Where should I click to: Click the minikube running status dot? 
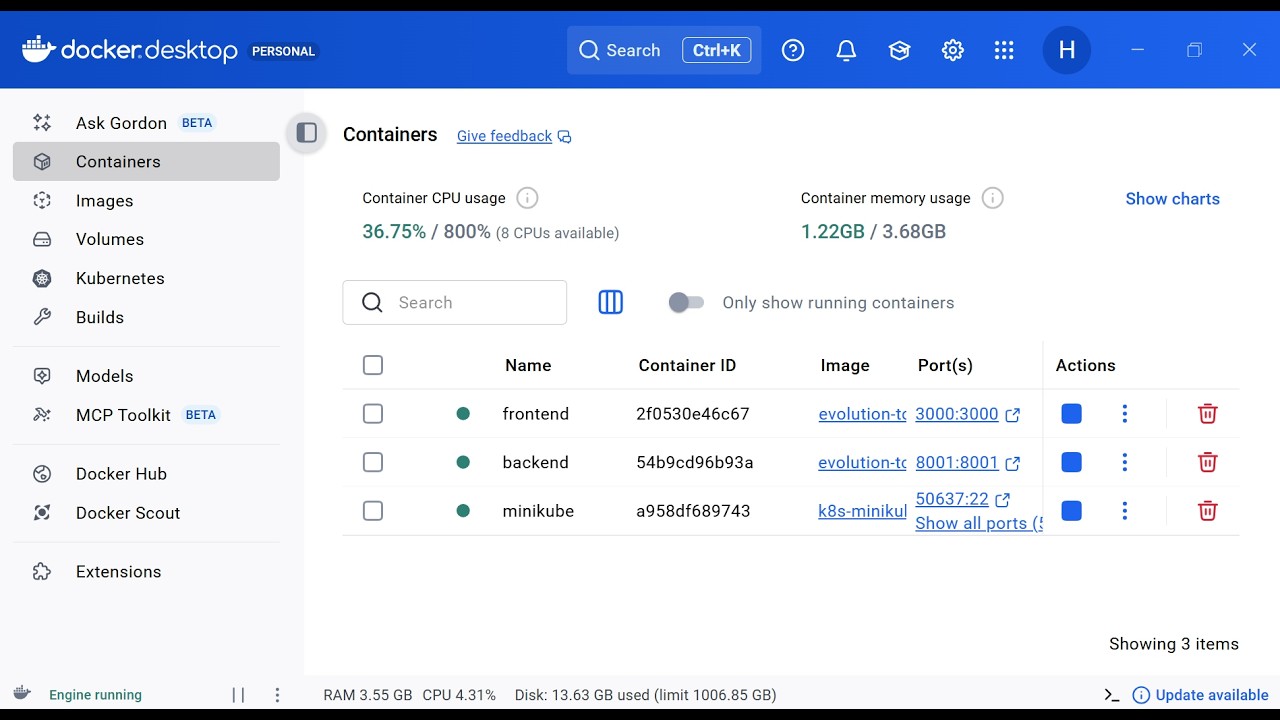click(x=463, y=511)
